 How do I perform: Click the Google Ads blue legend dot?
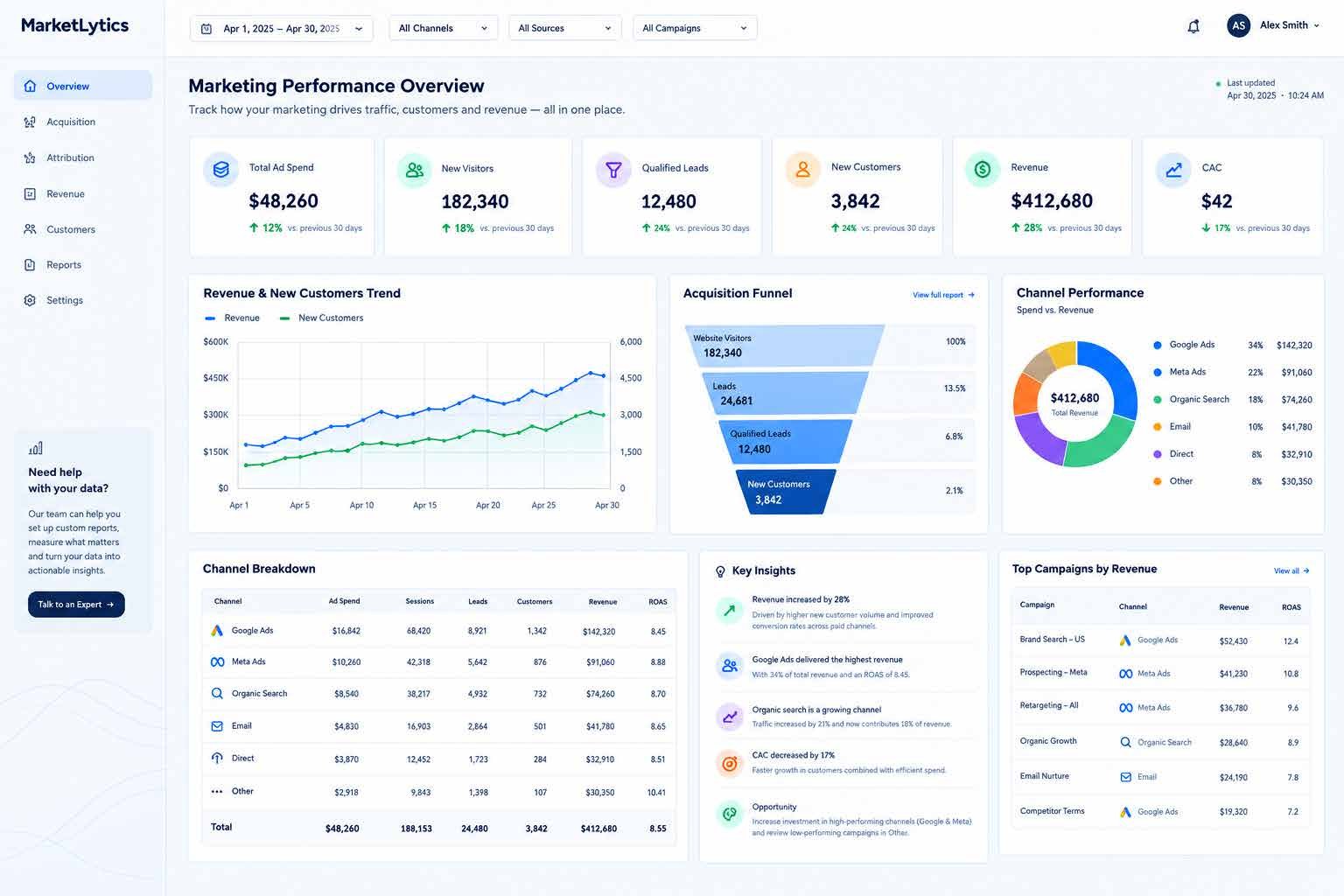[1158, 346]
